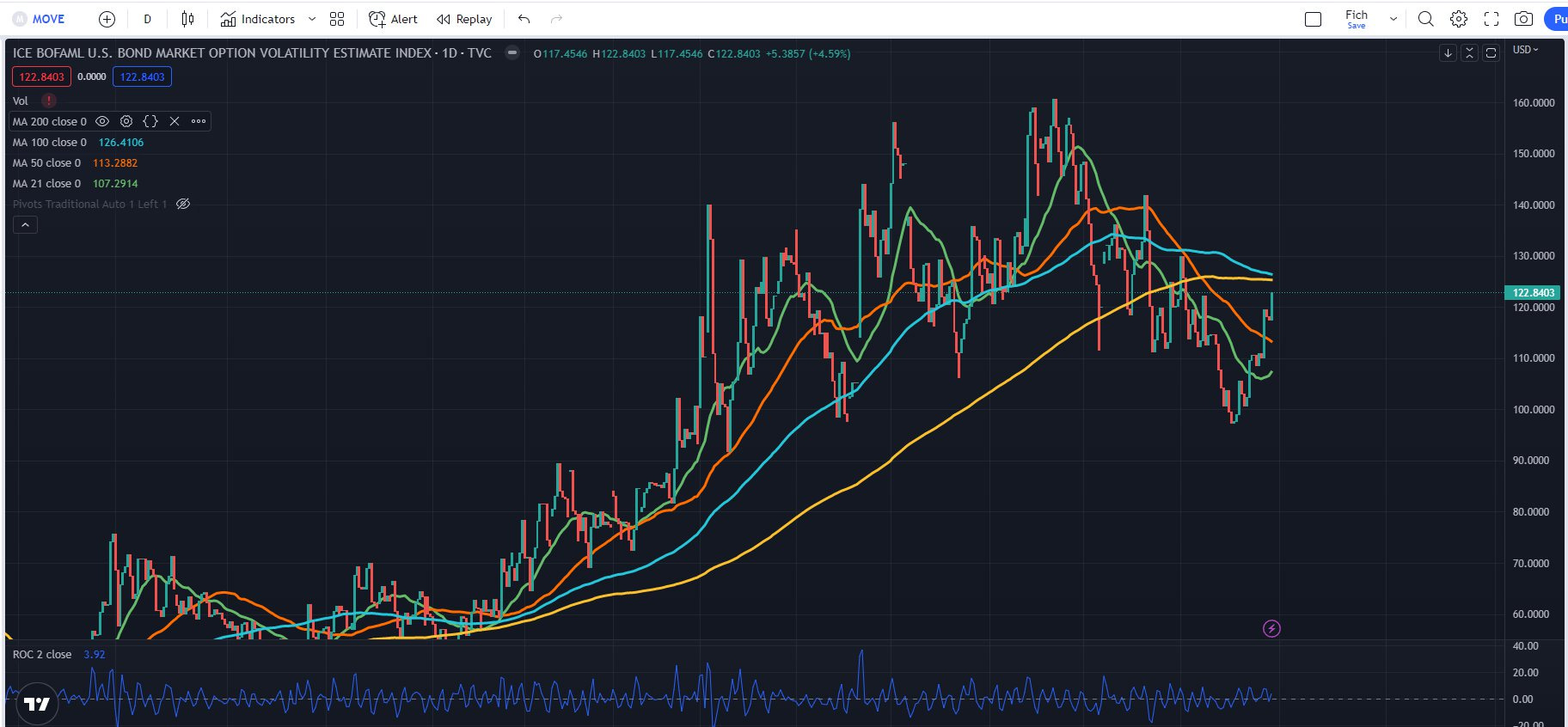This screenshot has height=727, width=1568.
Task: Open MA 200 source code braces icon
Action: point(150,121)
